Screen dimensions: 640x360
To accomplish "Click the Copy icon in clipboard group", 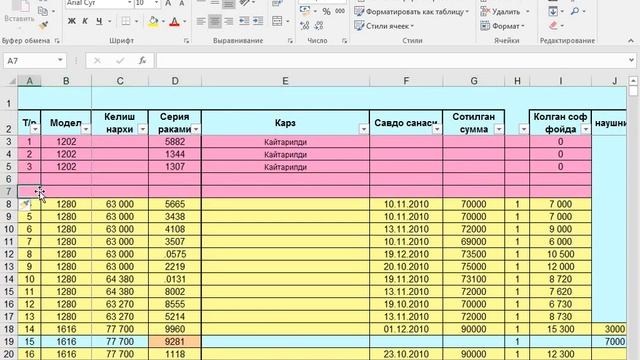I will point(43,11).
